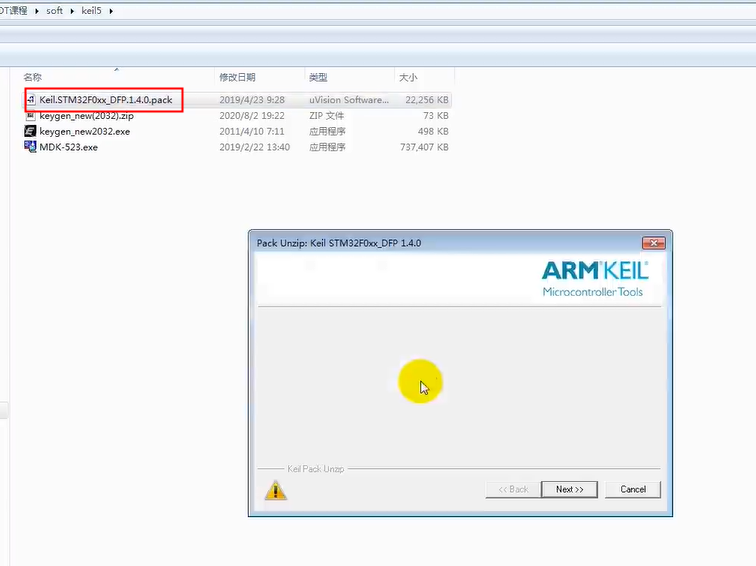756x566 pixels.
Task: Click the type cell ZIP 文件
Action: (x=326, y=116)
